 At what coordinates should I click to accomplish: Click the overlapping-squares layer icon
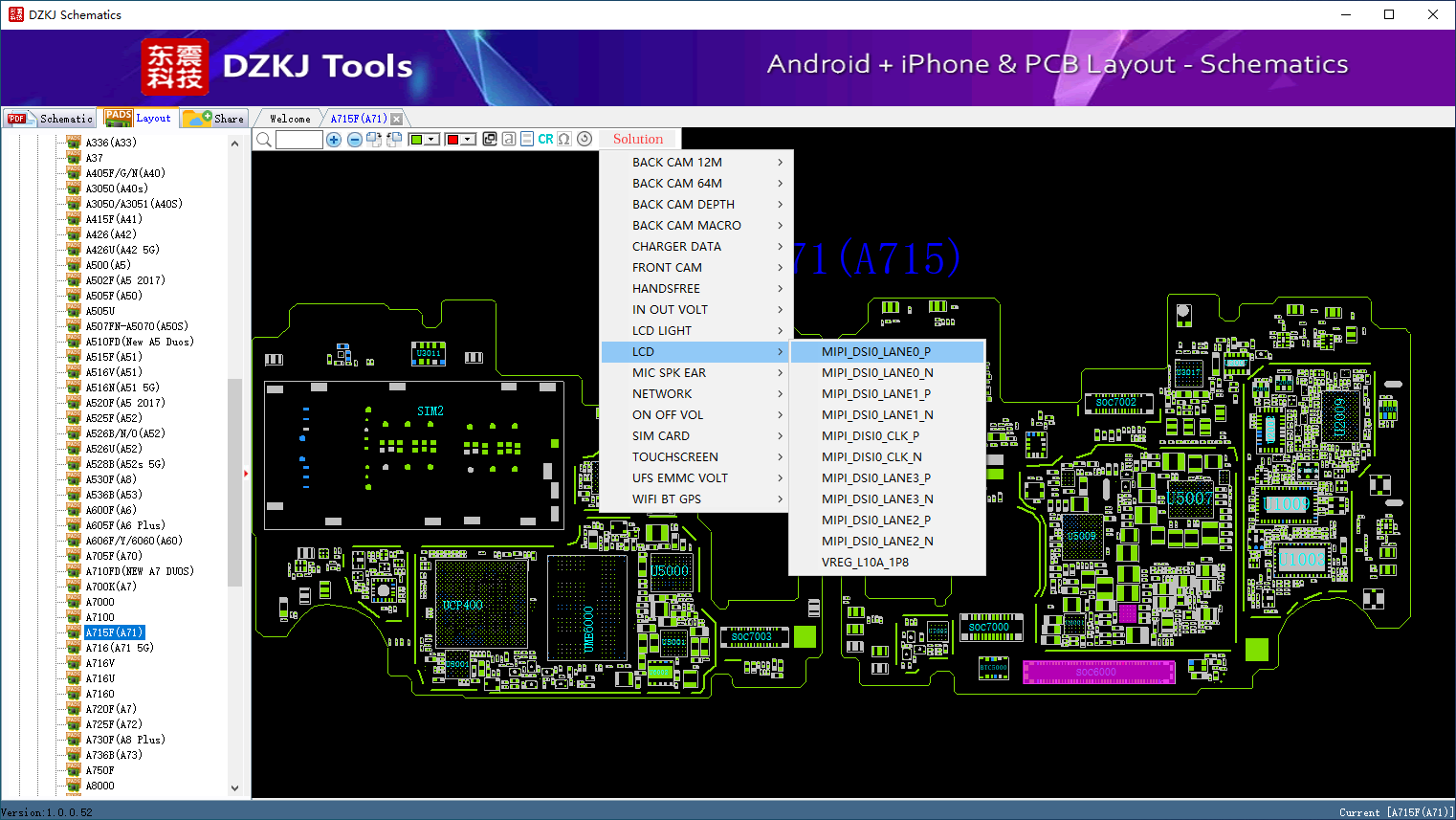tap(490, 140)
